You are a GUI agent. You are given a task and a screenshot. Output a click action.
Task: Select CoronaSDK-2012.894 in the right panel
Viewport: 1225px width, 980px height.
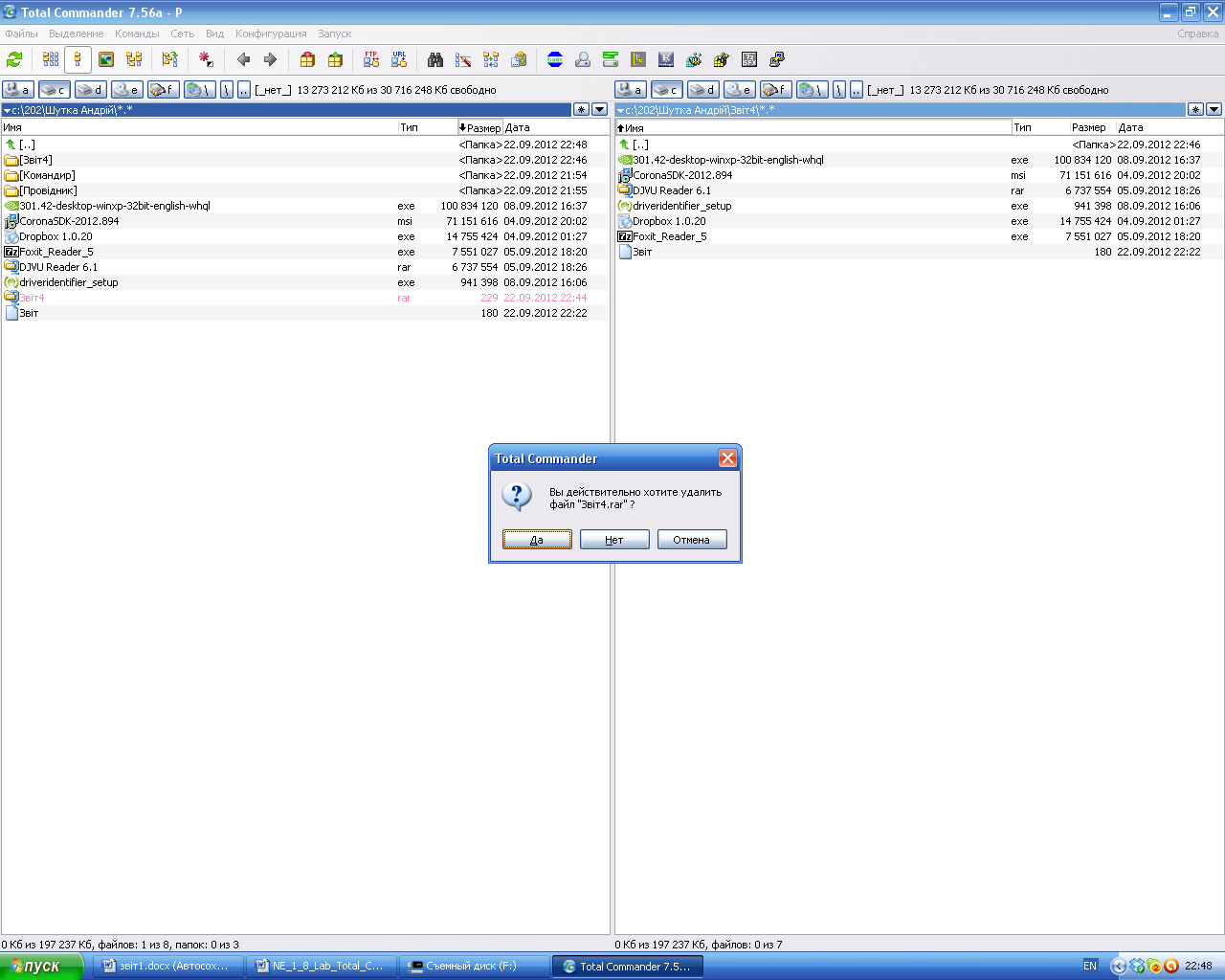click(x=919, y=175)
